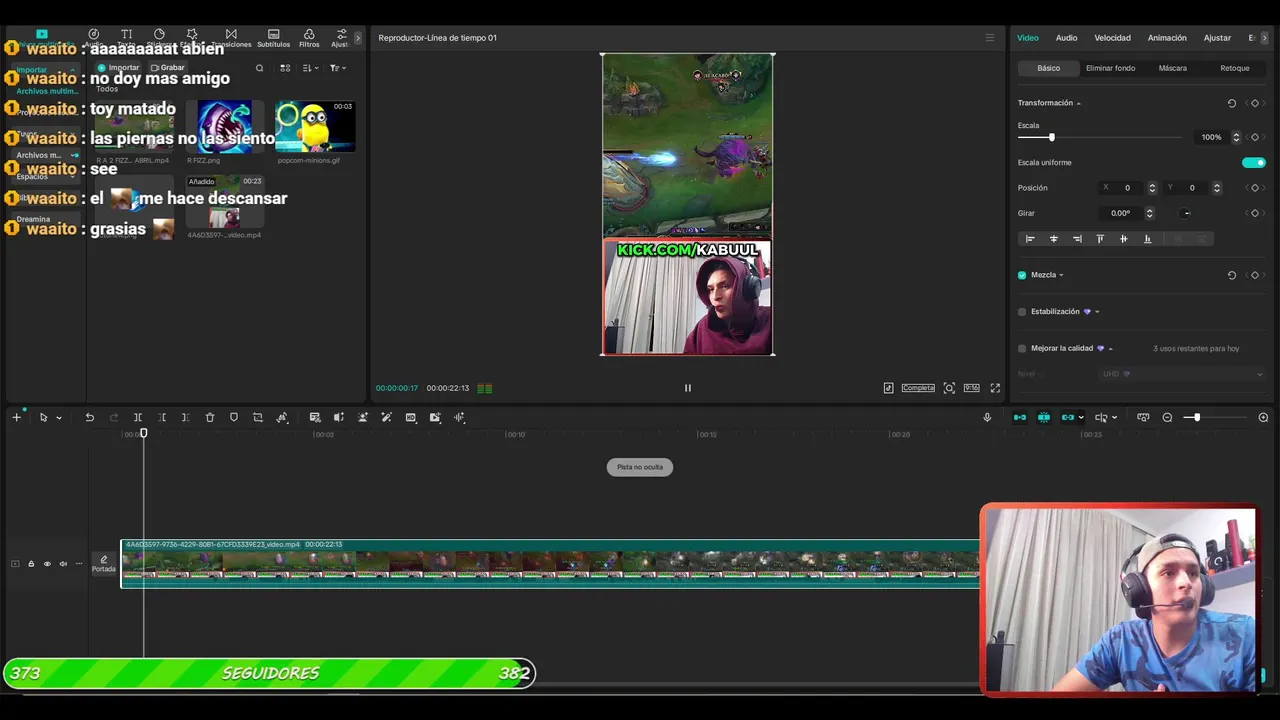Open fullscreen player view
Image resolution: width=1280 pixels, height=720 pixels.
click(x=995, y=388)
